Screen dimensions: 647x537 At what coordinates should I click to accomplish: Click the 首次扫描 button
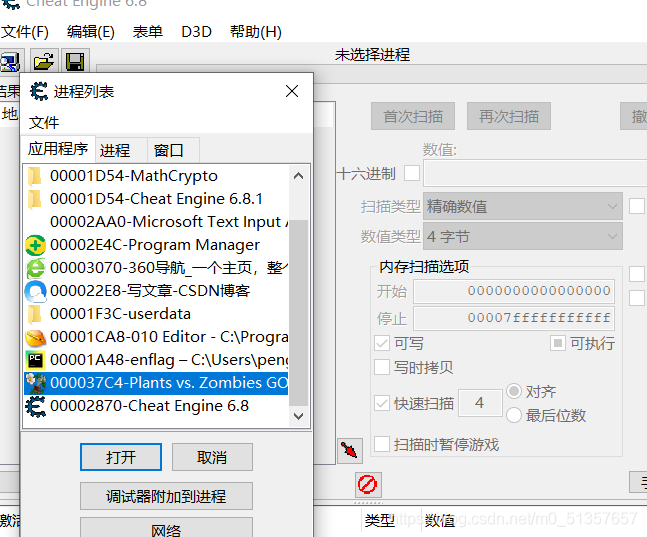click(413, 116)
